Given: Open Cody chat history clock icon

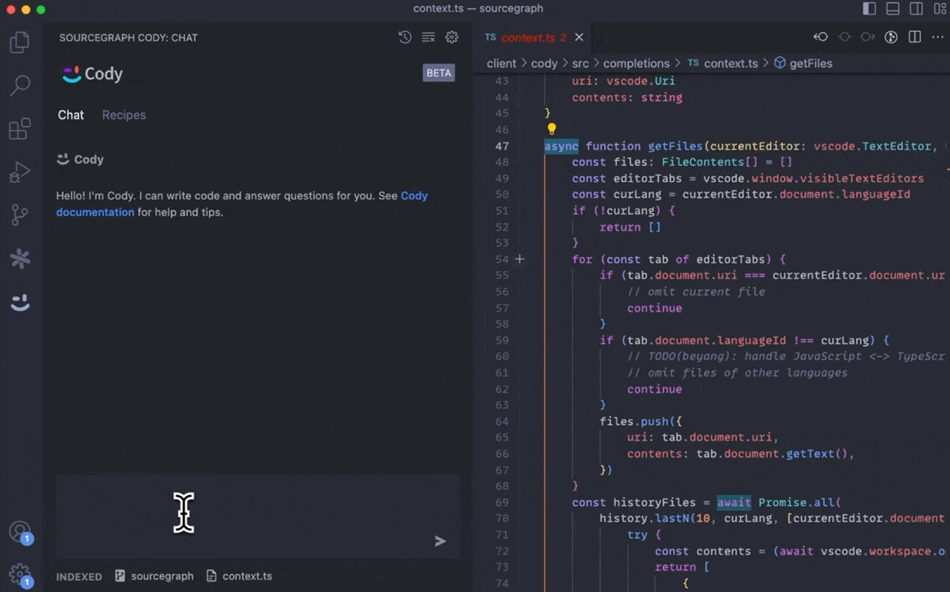Looking at the screenshot, I should pos(405,38).
